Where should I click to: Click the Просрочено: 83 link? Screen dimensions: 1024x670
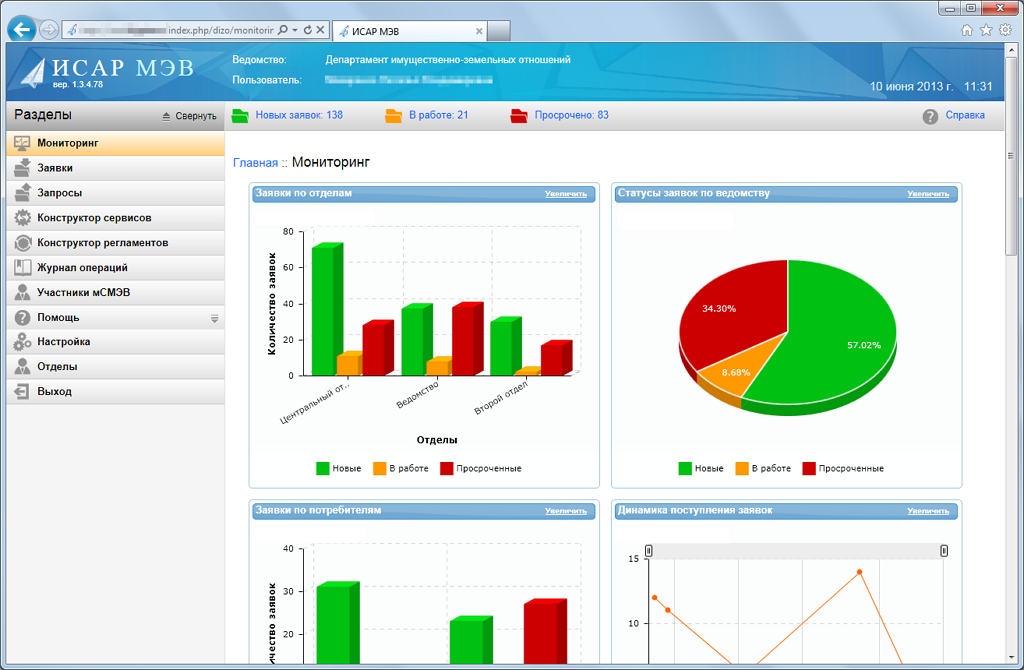[x=571, y=115]
